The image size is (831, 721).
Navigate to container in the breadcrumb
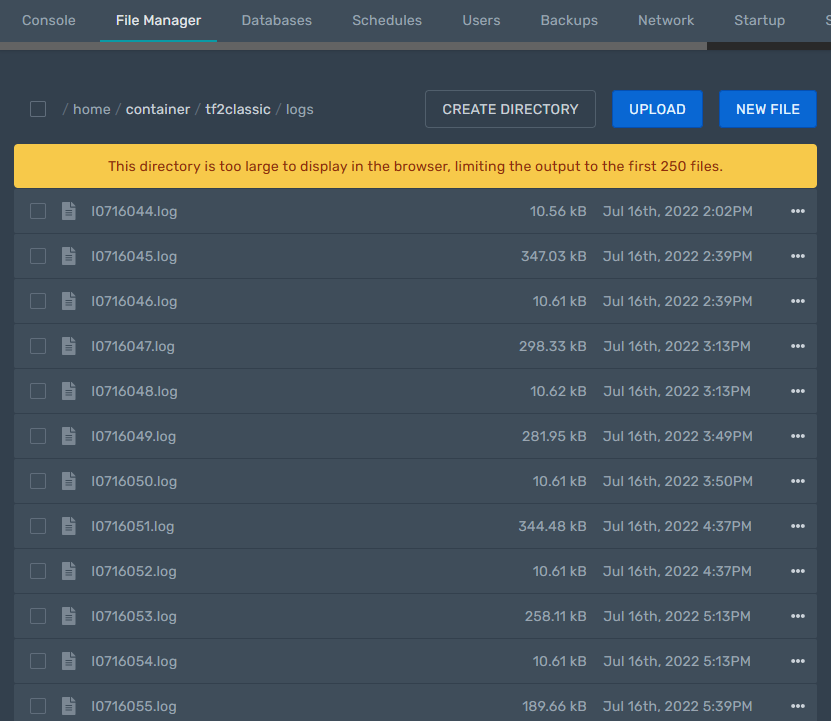[x=157, y=109]
